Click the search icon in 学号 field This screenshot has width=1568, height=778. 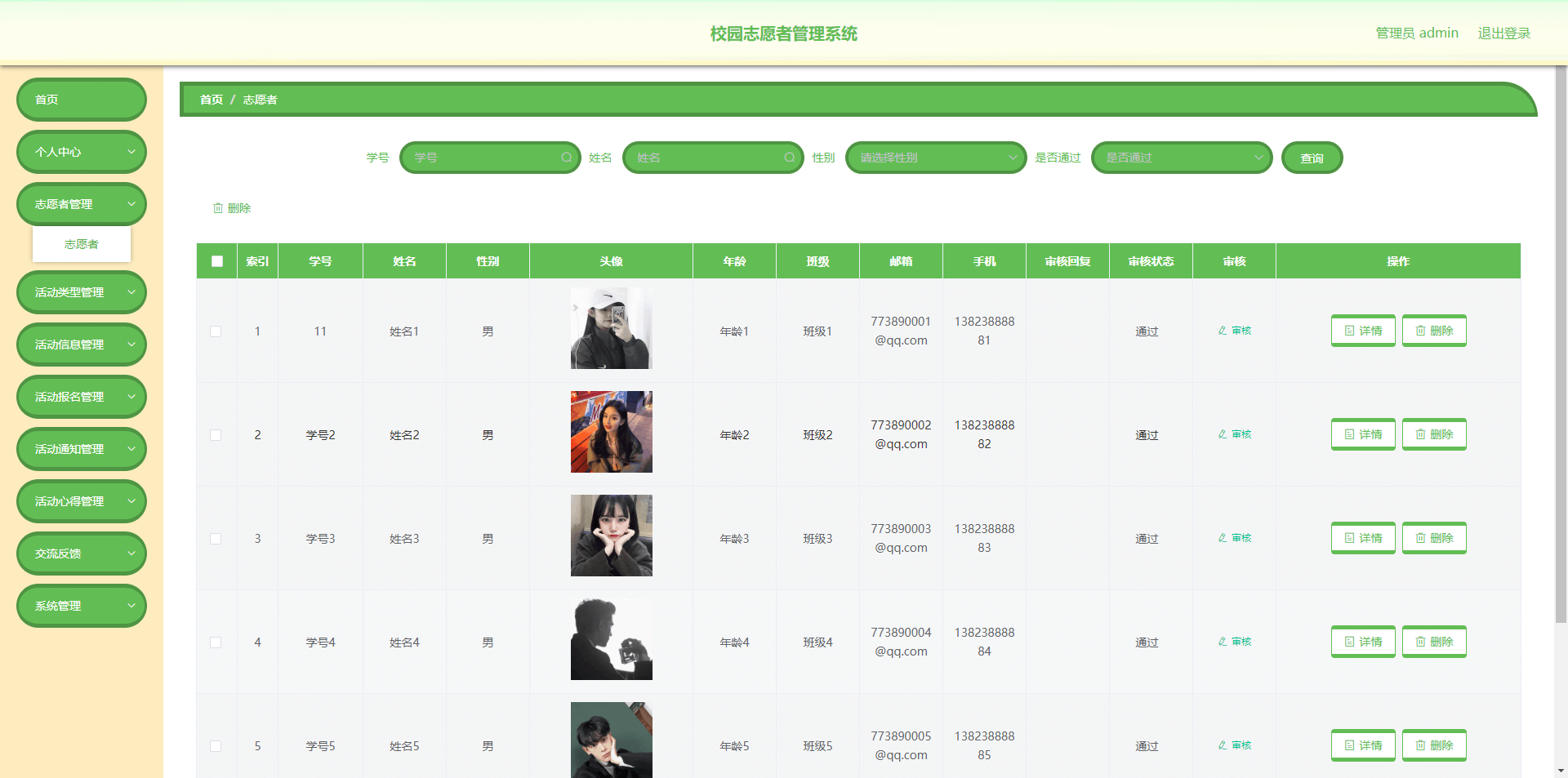coord(566,158)
